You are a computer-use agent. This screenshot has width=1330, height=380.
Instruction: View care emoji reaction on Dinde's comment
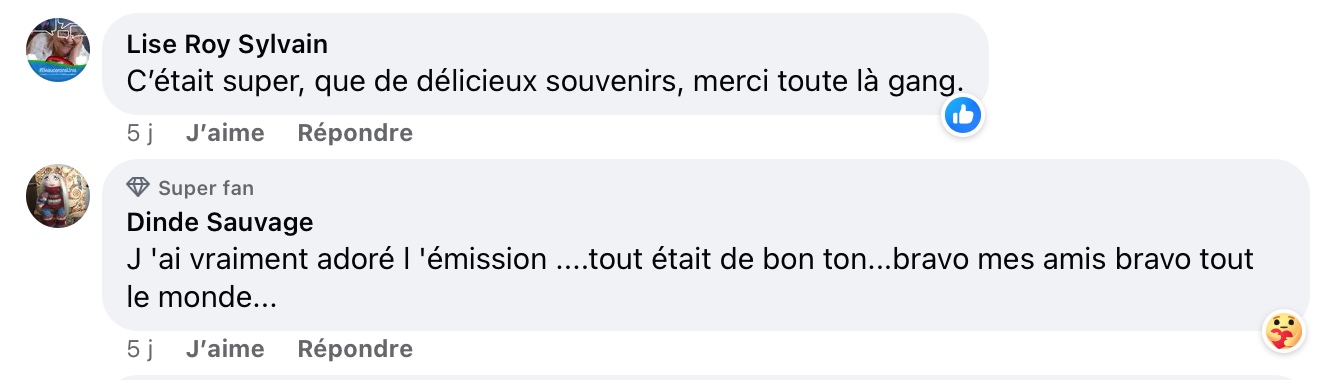(x=1282, y=330)
